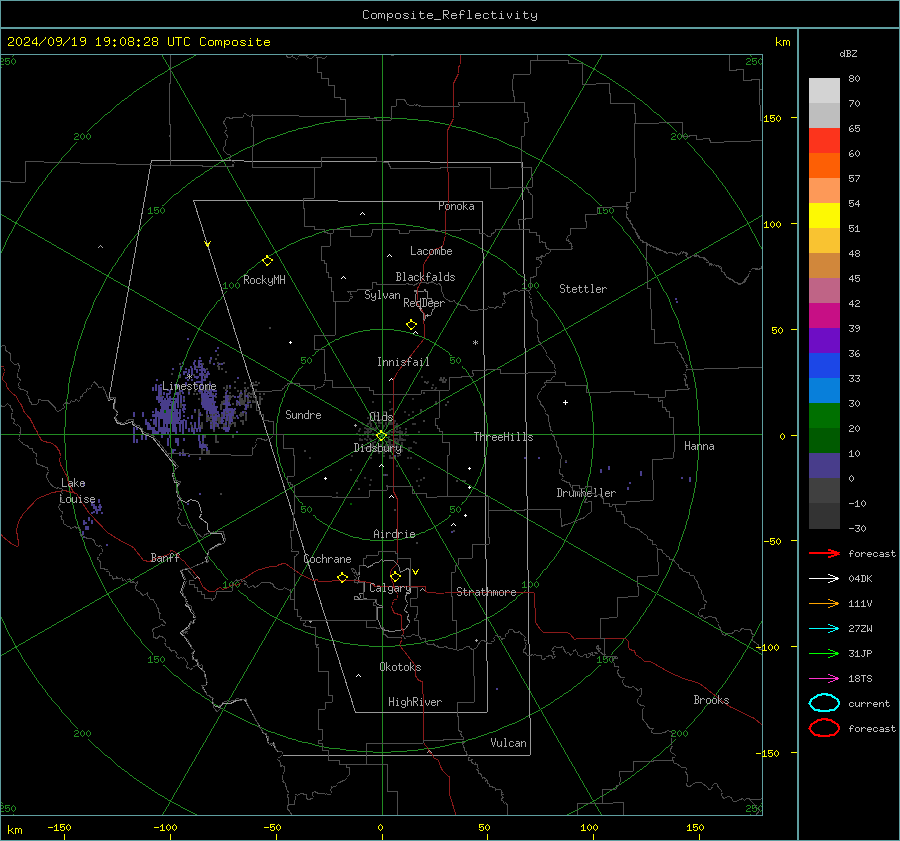Image resolution: width=900 pixels, height=841 pixels.
Task: Select the Stettler label
Action: pos(583,289)
